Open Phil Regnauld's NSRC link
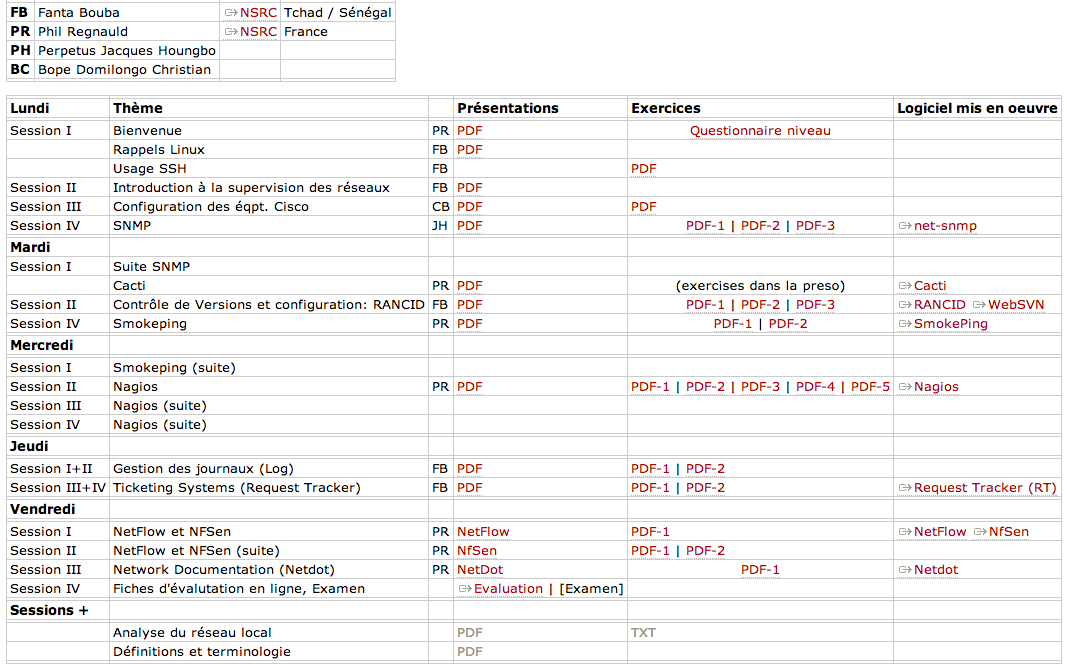1067x667 pixels. coord(258,32)
